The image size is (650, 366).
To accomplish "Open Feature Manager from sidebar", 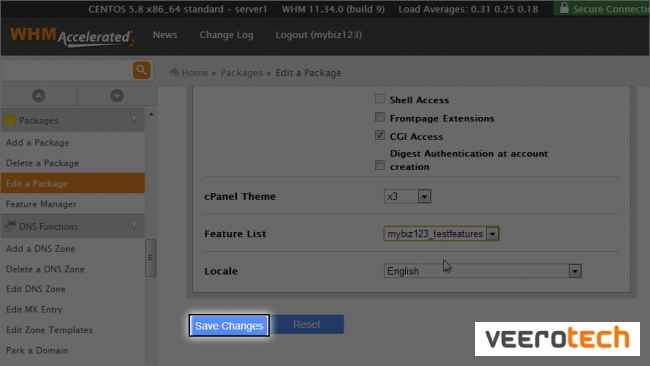I will tap(41, 204).
